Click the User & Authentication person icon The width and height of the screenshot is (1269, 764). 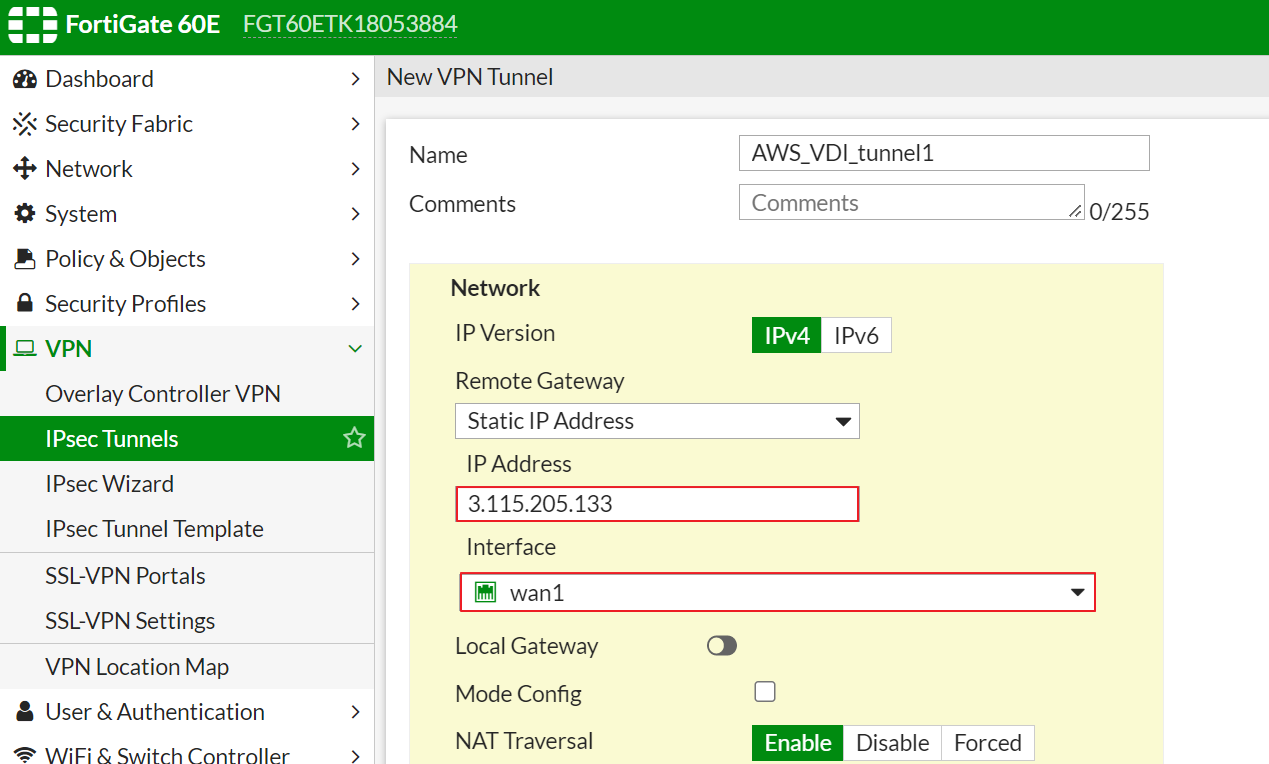[25, 712]
